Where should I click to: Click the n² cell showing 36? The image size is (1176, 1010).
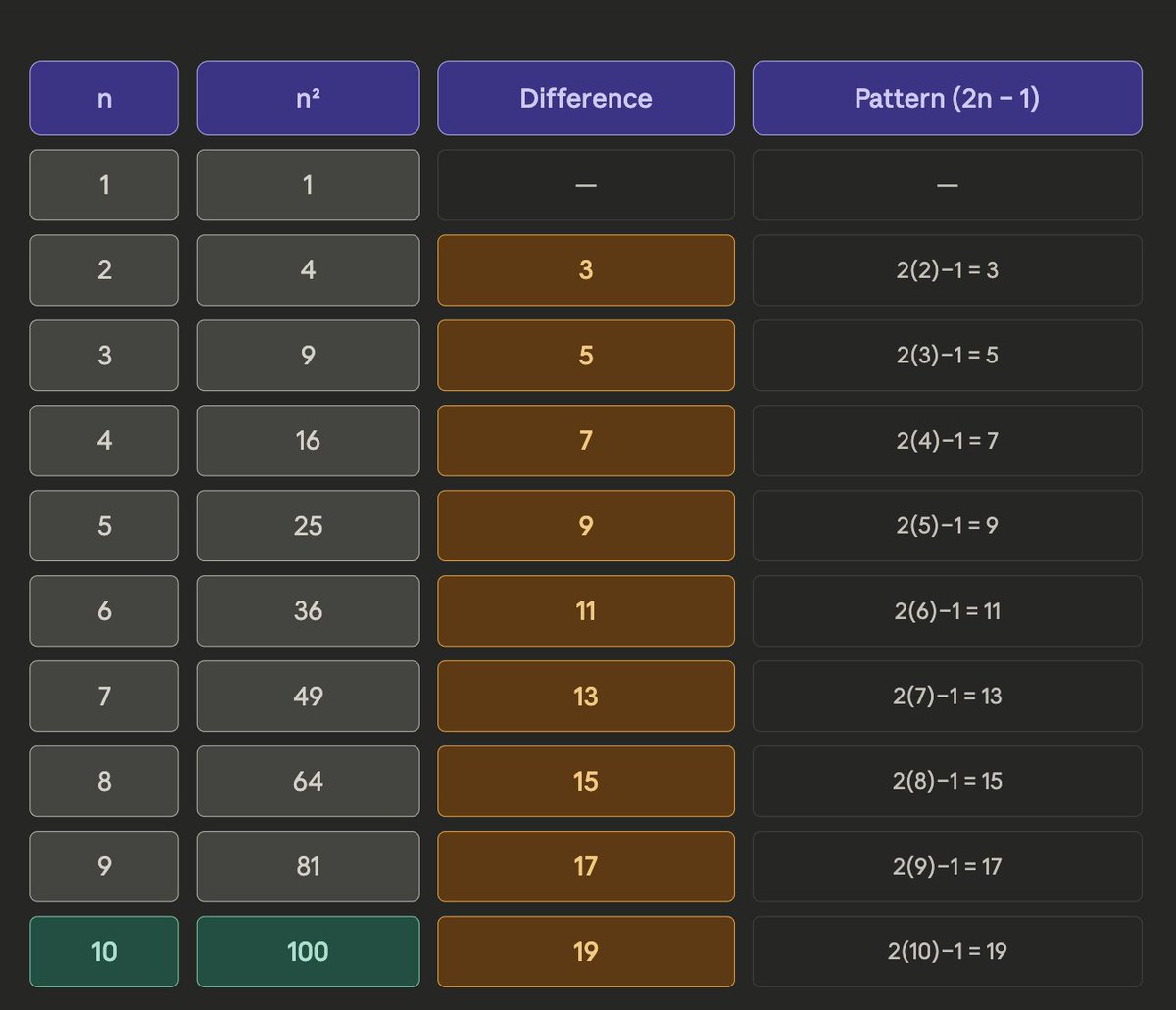308,610
